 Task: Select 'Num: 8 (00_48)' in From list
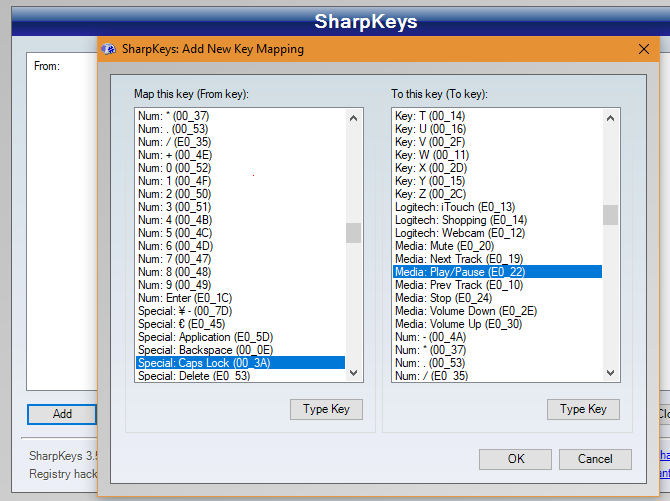241,272
